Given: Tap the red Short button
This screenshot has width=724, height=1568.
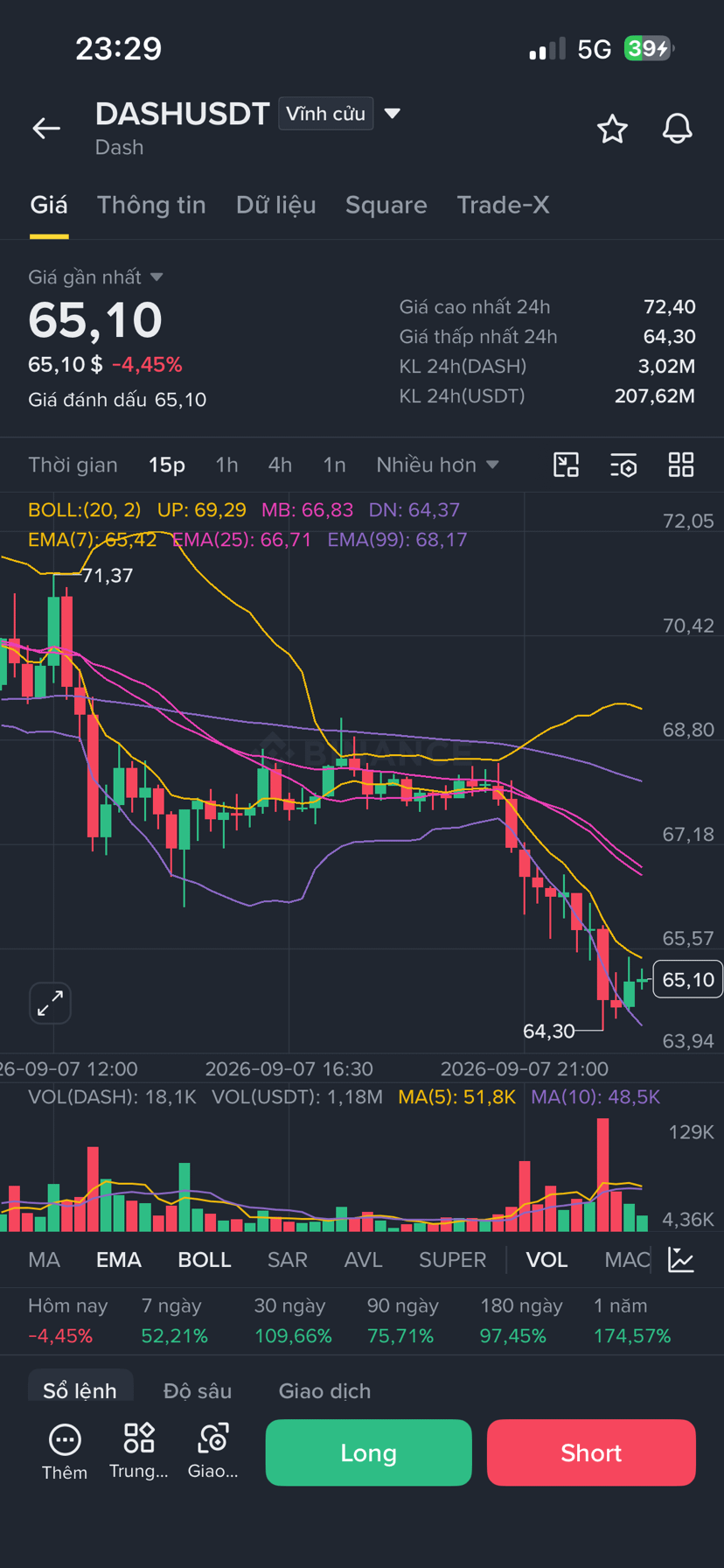Looking at the screenshot, I should point(591,1452).
